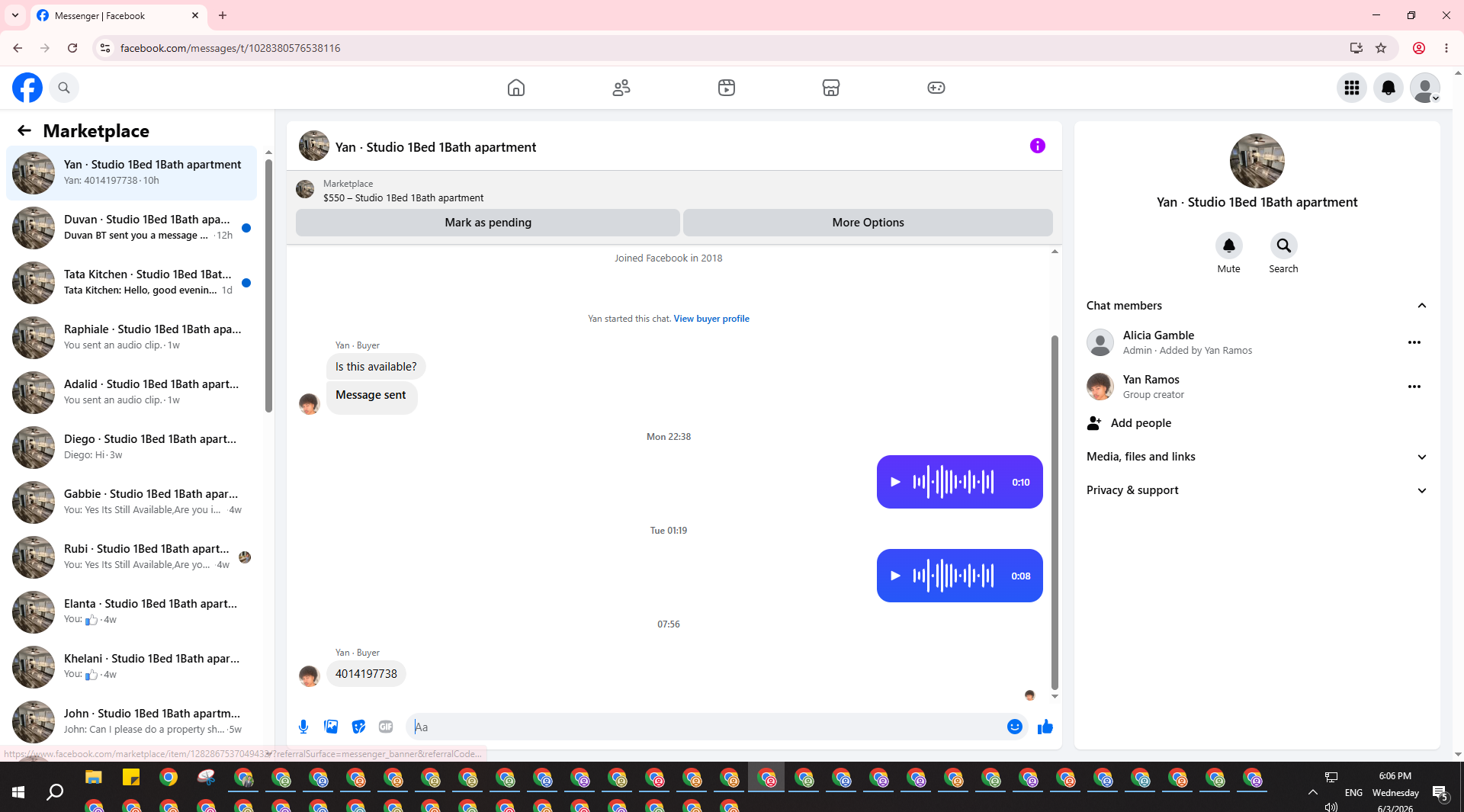Click the microphone voice clip icon
1464x812 pixels.
[303, 727]
